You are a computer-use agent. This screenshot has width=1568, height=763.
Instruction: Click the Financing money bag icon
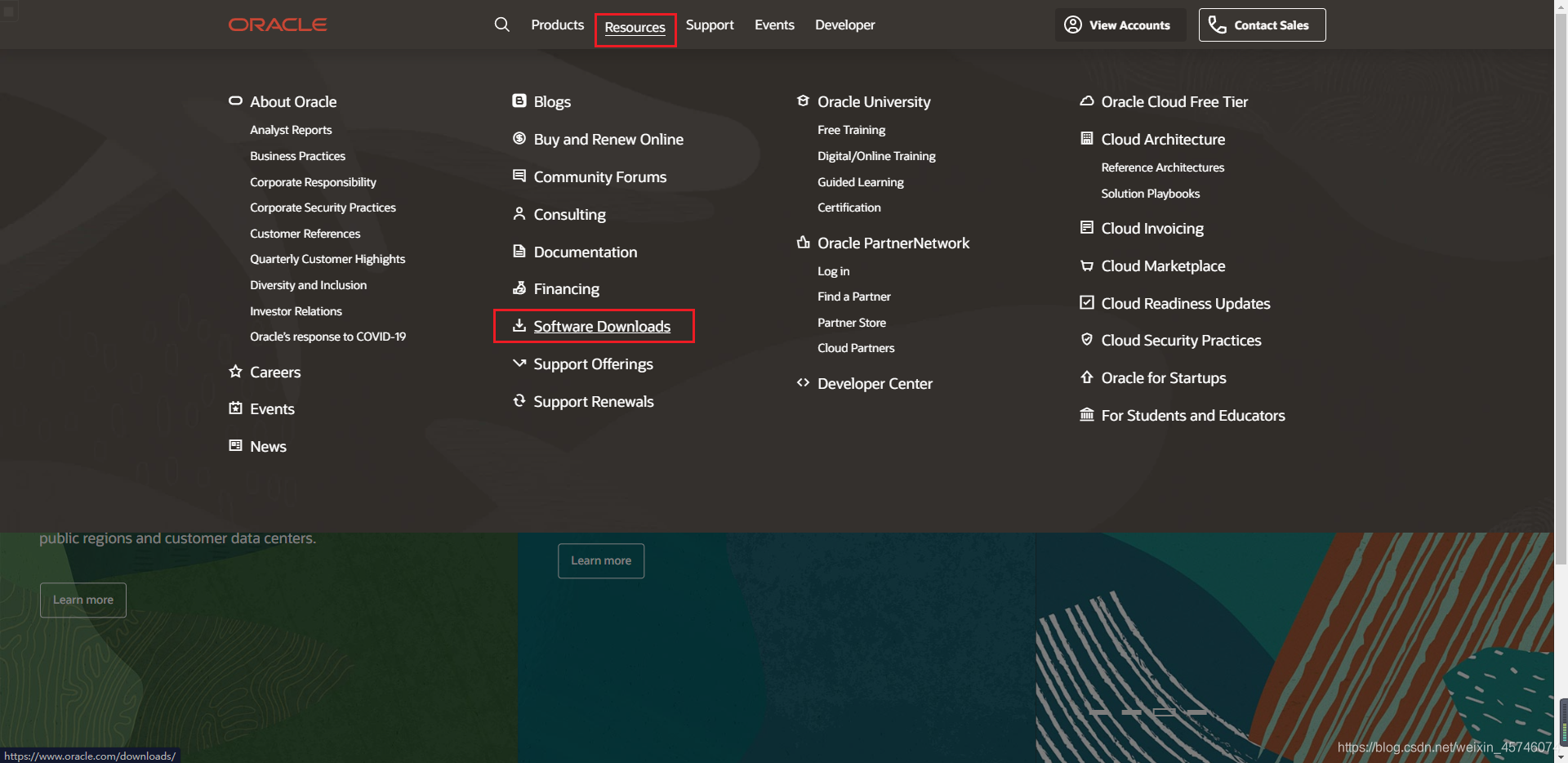coord(519,288)
